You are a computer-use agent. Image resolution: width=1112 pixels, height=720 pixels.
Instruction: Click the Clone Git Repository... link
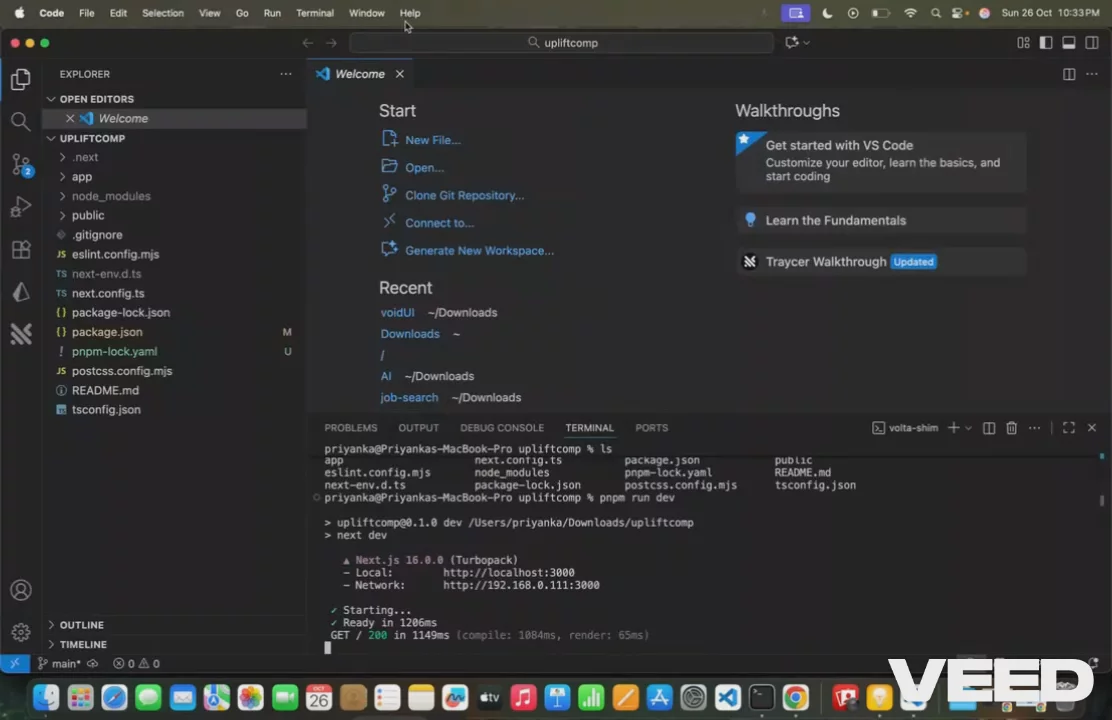465,196
